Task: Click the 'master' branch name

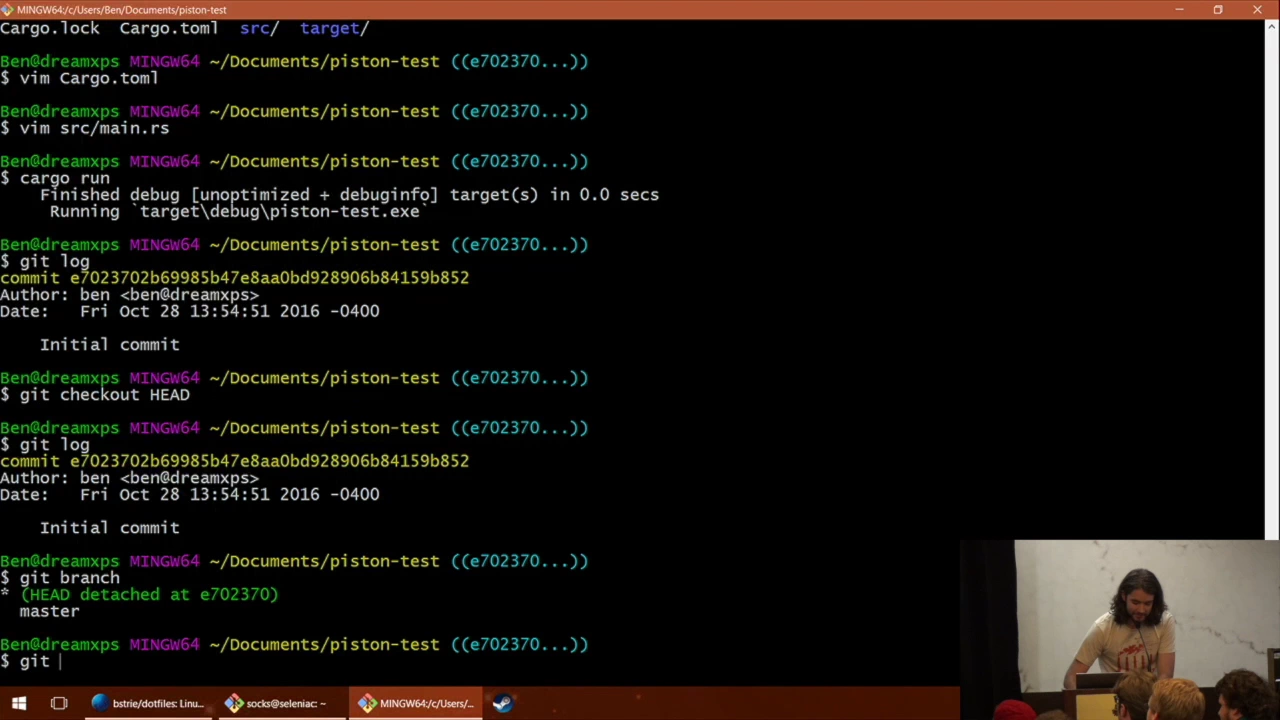Action: 49,611
